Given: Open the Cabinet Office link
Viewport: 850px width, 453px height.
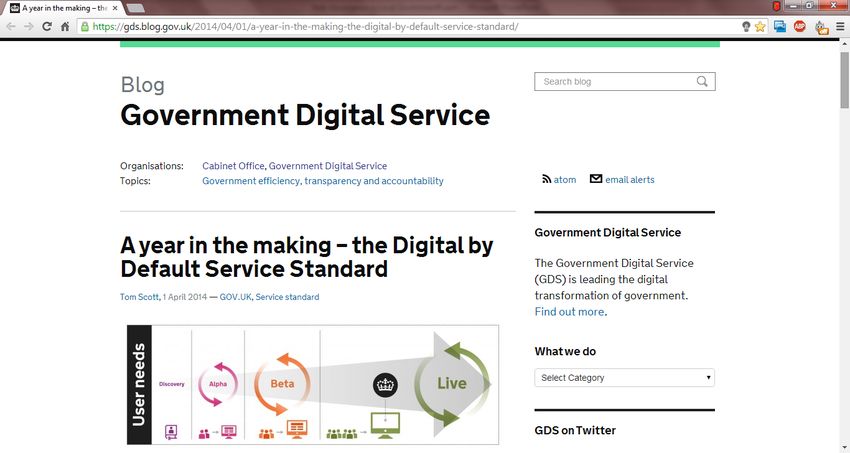Looking at the screenshot, I should (233, 166).
